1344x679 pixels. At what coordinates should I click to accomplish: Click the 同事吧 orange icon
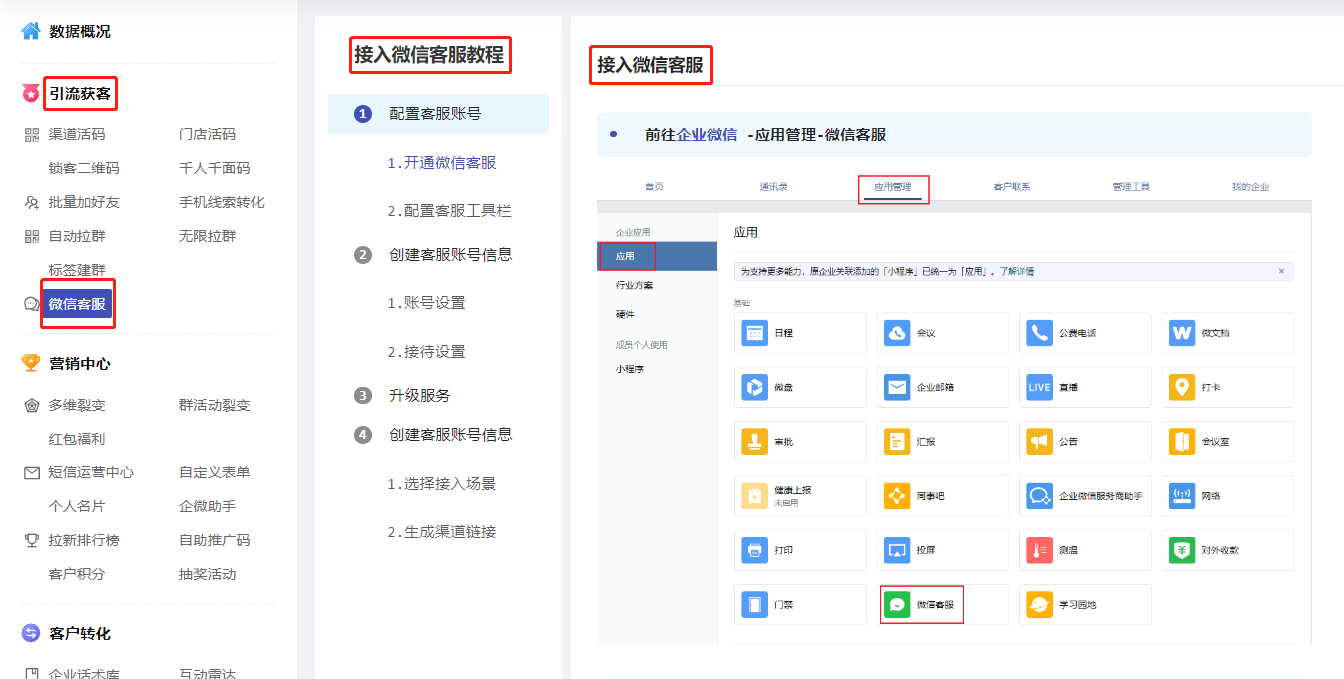pos(897,496)
